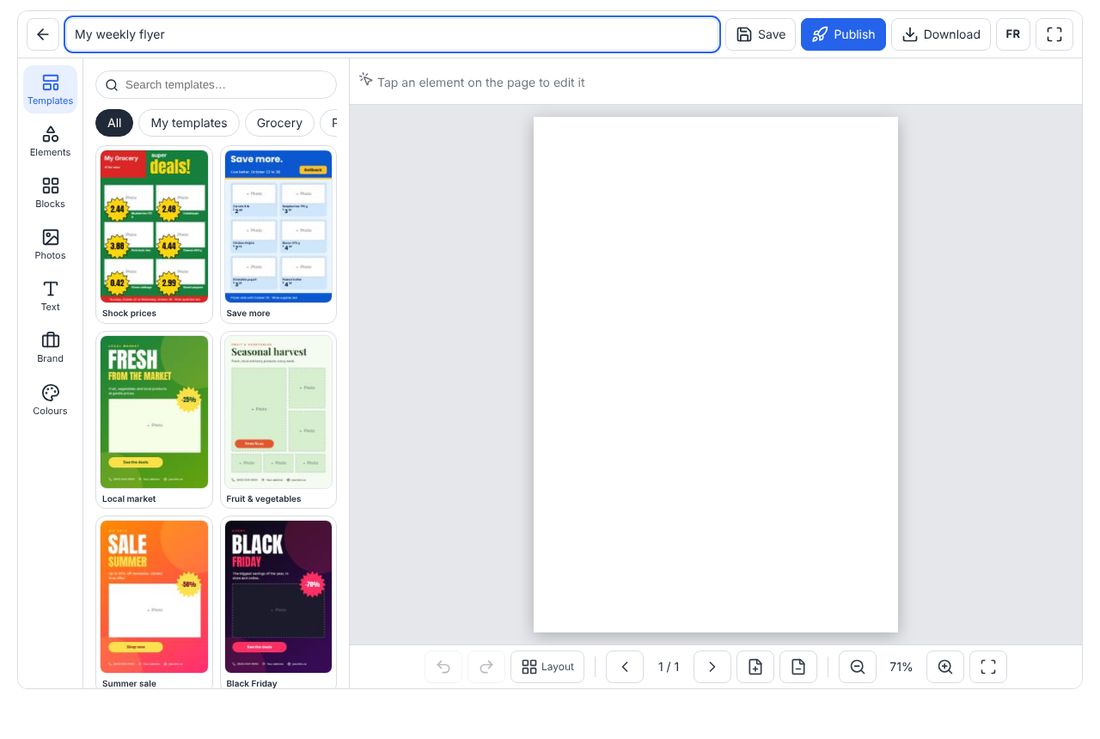Open the Colours panel
The height and width of the screenshot is (739, 1100).
click(50, 399)
